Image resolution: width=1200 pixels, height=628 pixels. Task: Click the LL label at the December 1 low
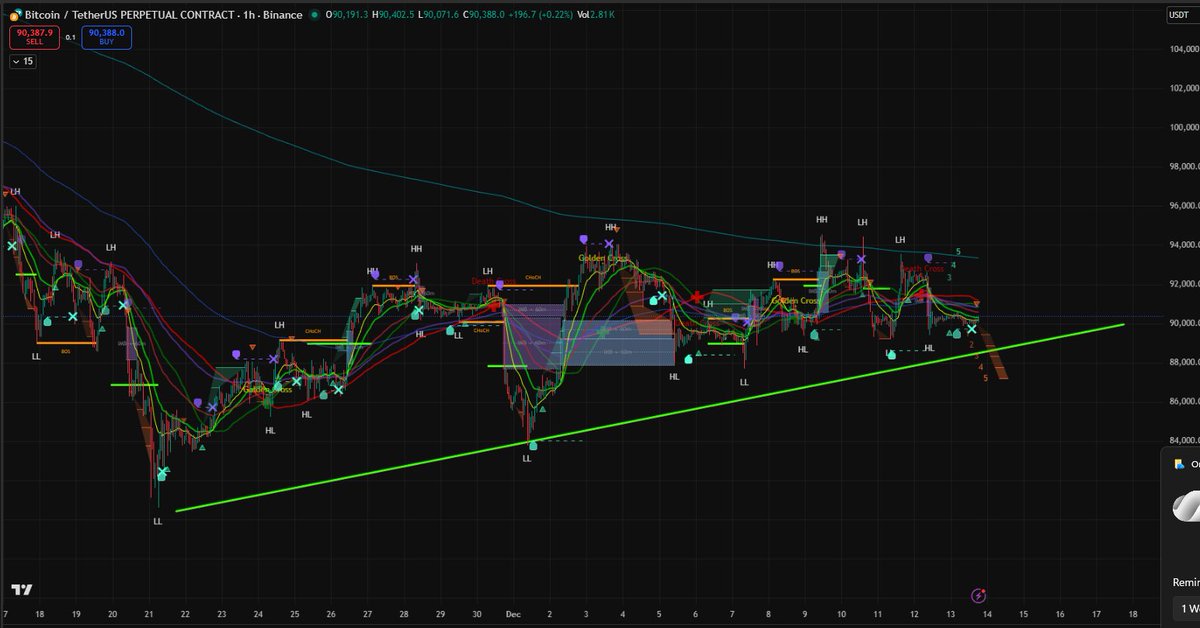coord(527,458)
